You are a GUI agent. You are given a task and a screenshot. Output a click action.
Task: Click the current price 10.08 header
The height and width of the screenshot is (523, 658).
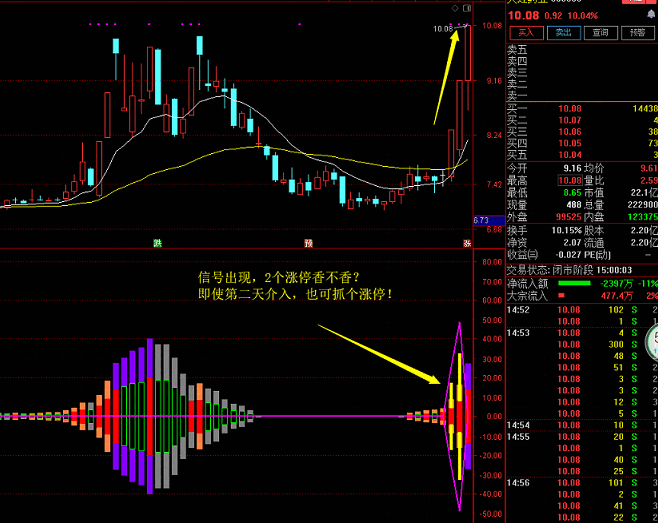pyautogui.click(x=523, y=16)
